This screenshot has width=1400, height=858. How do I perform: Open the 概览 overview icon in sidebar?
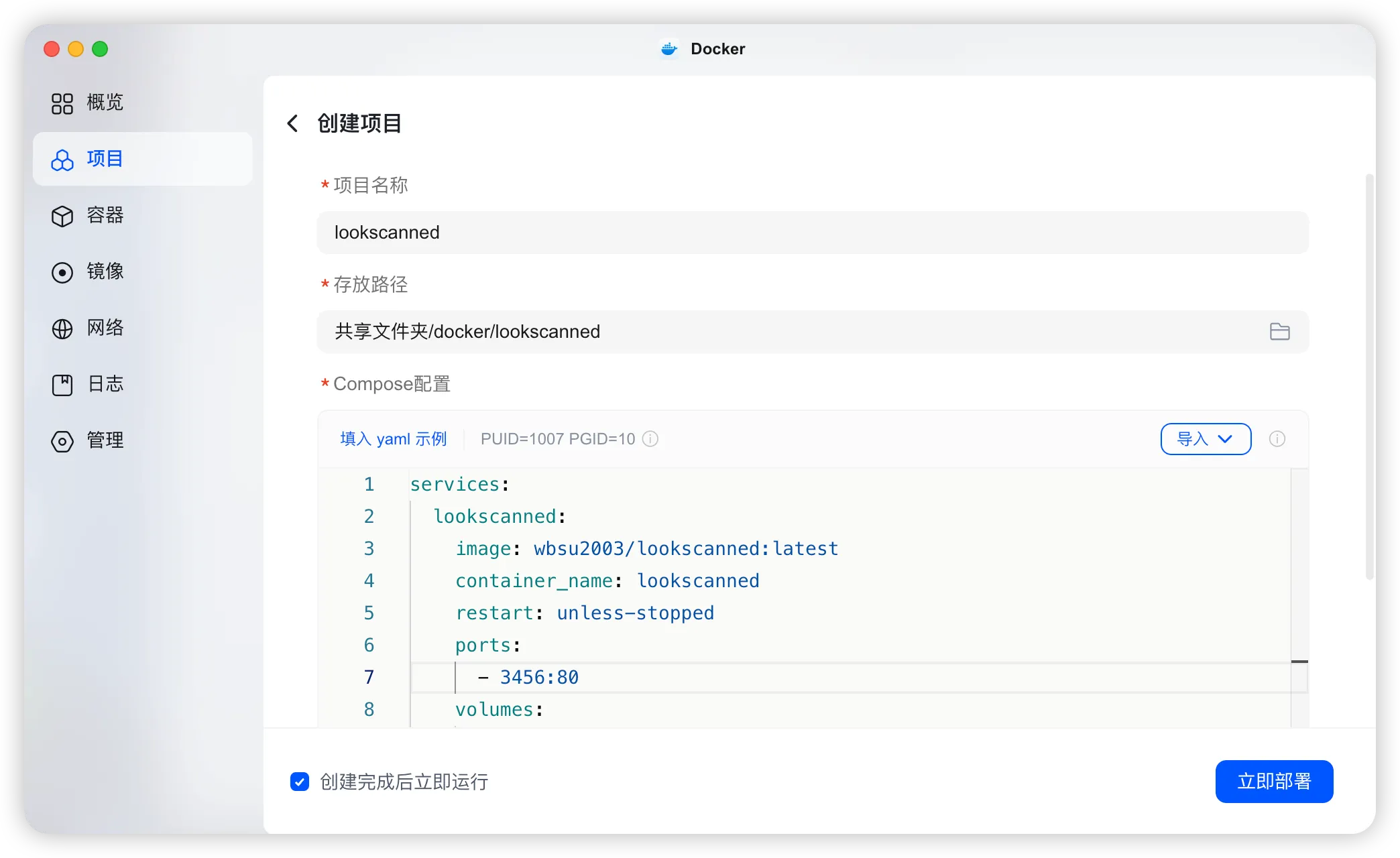pyautogui.click(x=62, y=103)
